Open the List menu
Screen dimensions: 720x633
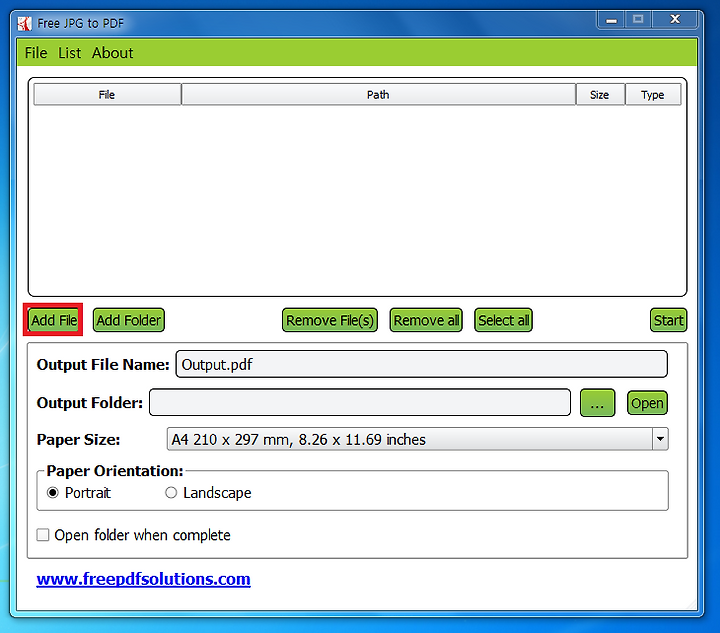click(x=69, y=53)
